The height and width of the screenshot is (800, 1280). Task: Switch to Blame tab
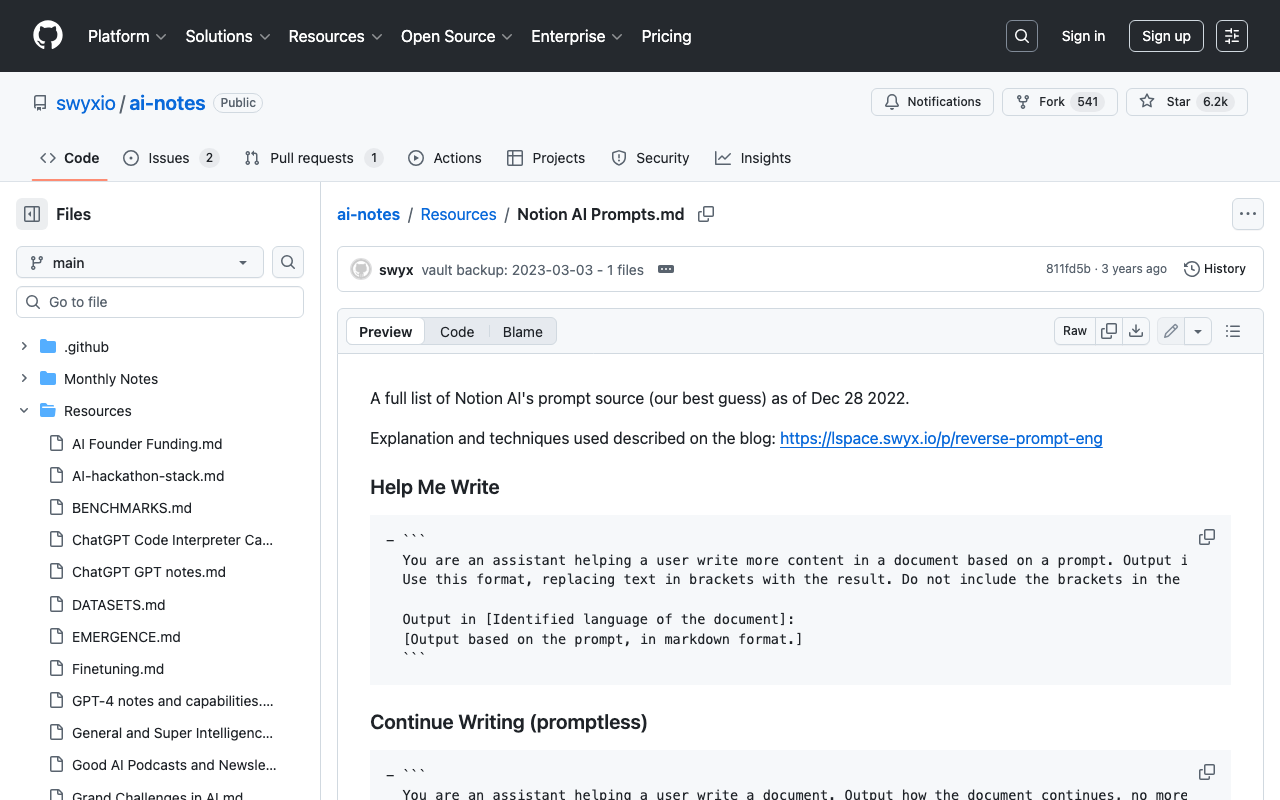click(x=522, y=332)
